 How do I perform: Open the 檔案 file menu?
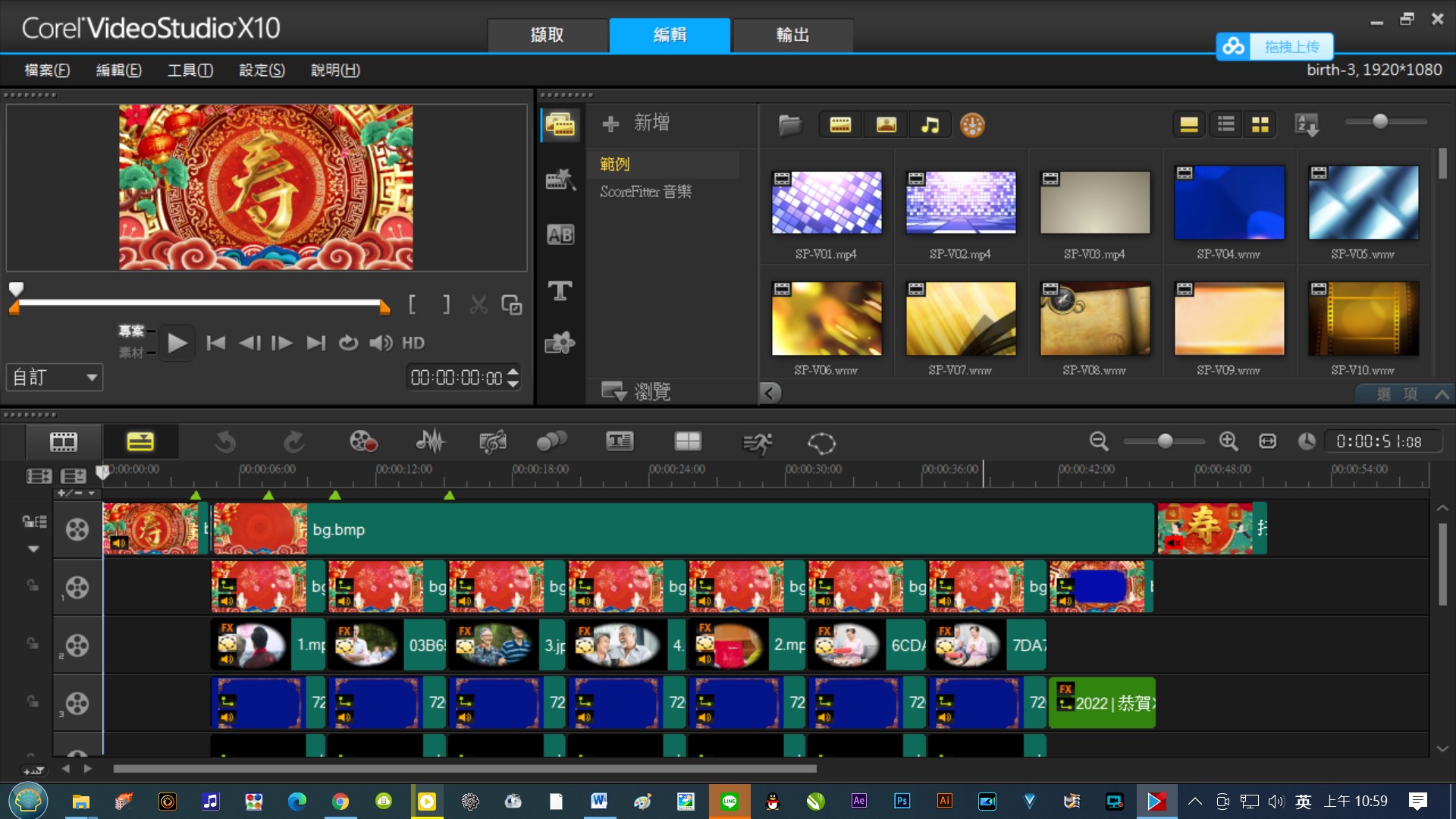[47, 70]
